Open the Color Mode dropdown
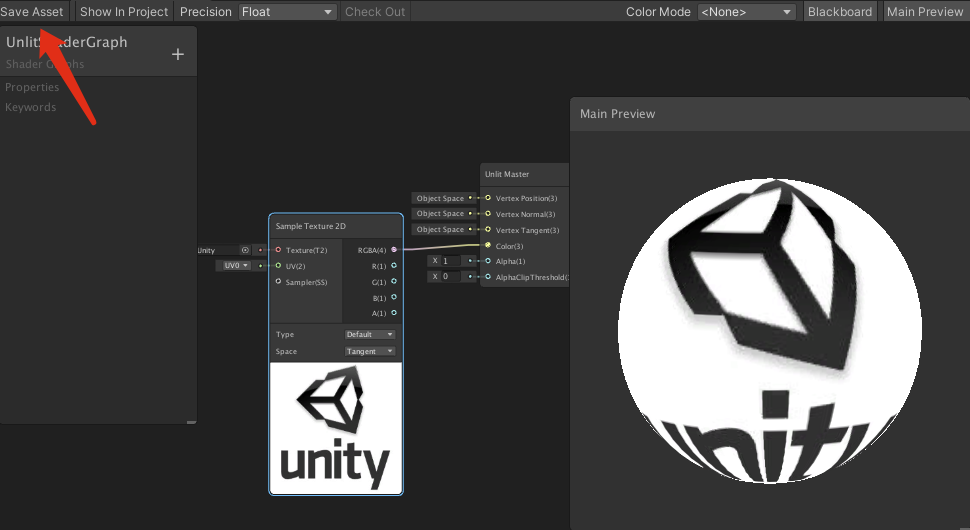 coord(746,12)
